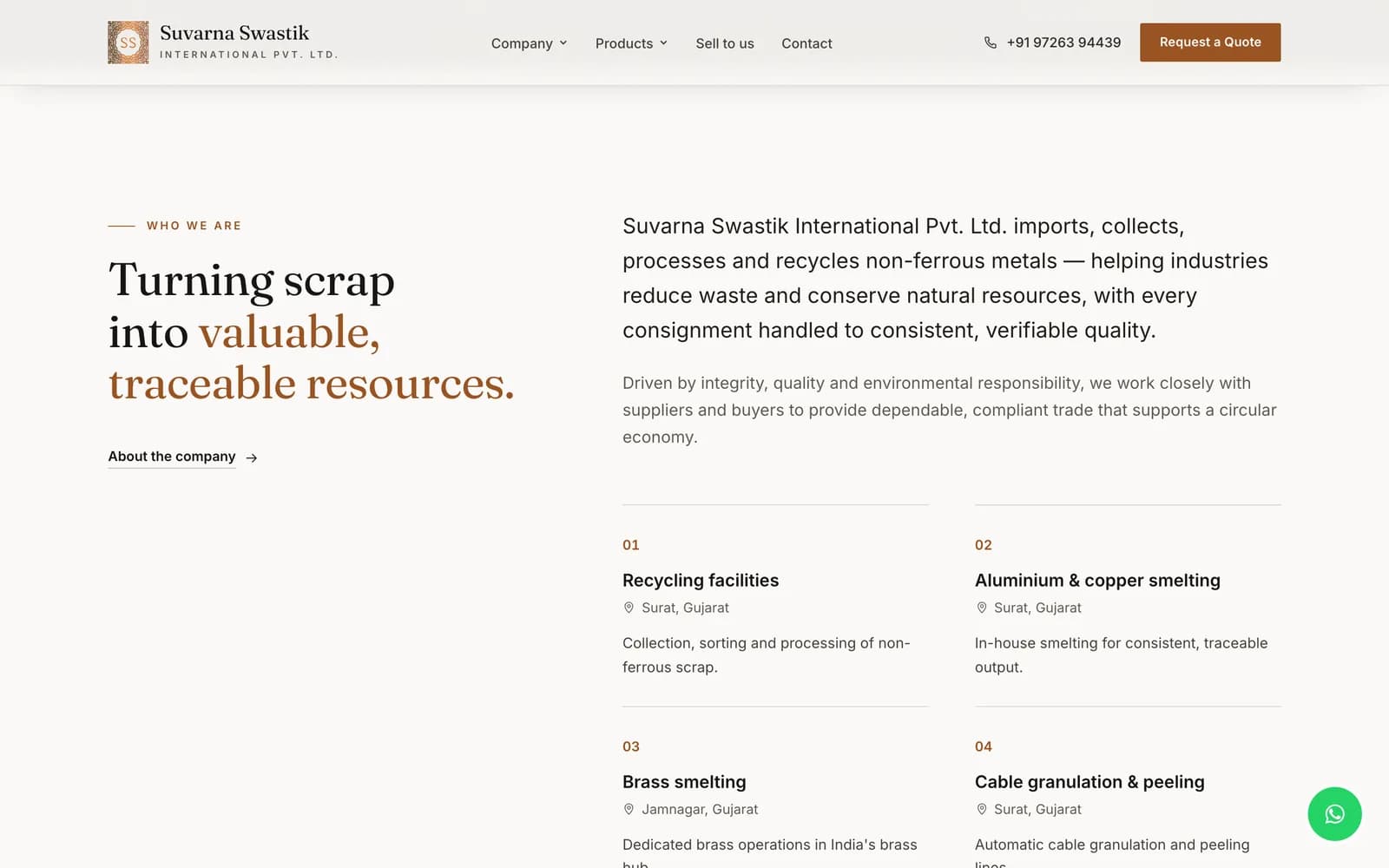Viewport: 1389px width, 868px height.
Task: Call phone number +91 97263 94439
Action: pyautogui.click(x=1063, y=43)
